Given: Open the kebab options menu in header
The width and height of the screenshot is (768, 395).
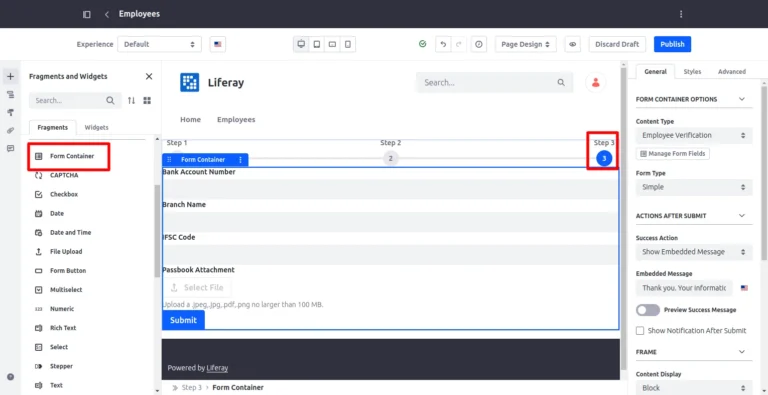Looking at the screenshot, I should pyautogui.click(x=680, y=14).
